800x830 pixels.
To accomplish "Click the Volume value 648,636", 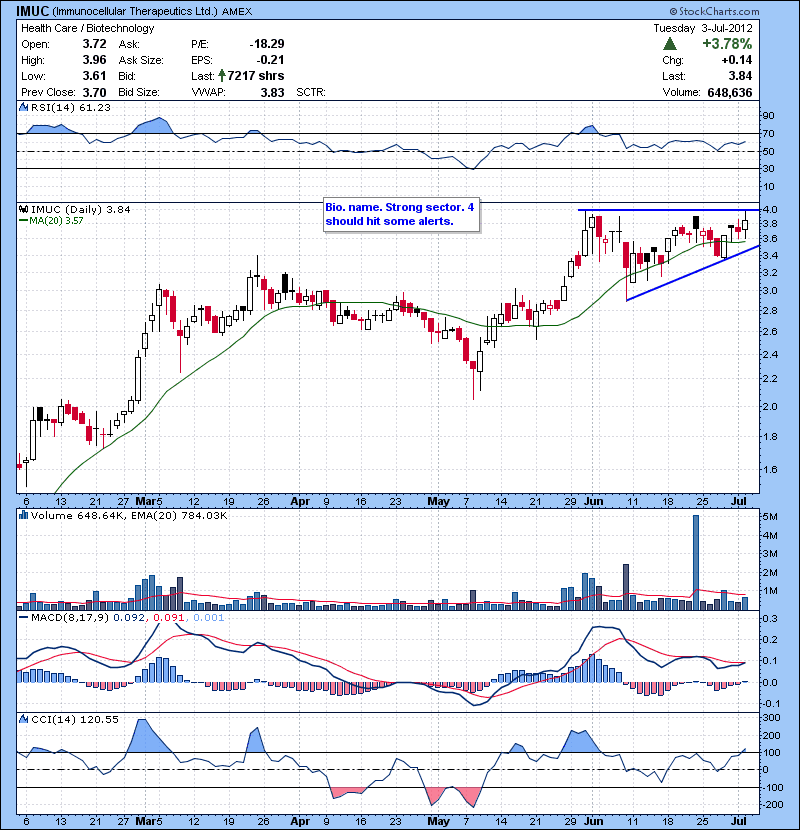I will point(730,92).
